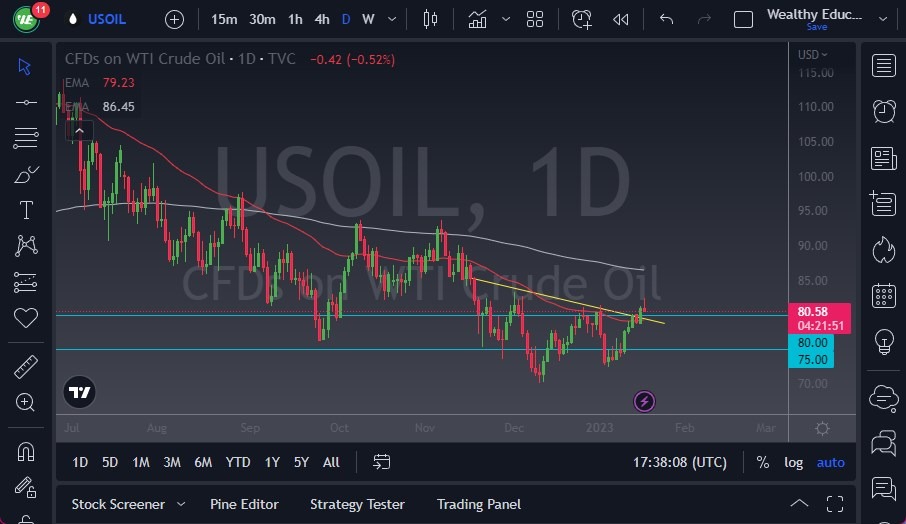This screenshot has width=906, height=524.
Task: Open the Watchlist panel icon
Action: pos(884,66)
